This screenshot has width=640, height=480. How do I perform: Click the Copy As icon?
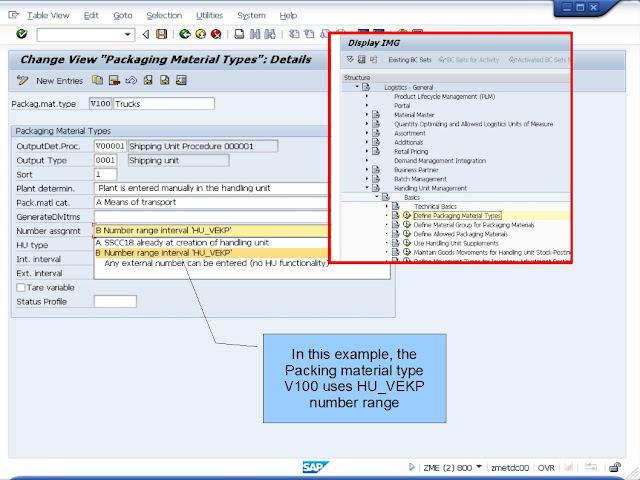98,80
